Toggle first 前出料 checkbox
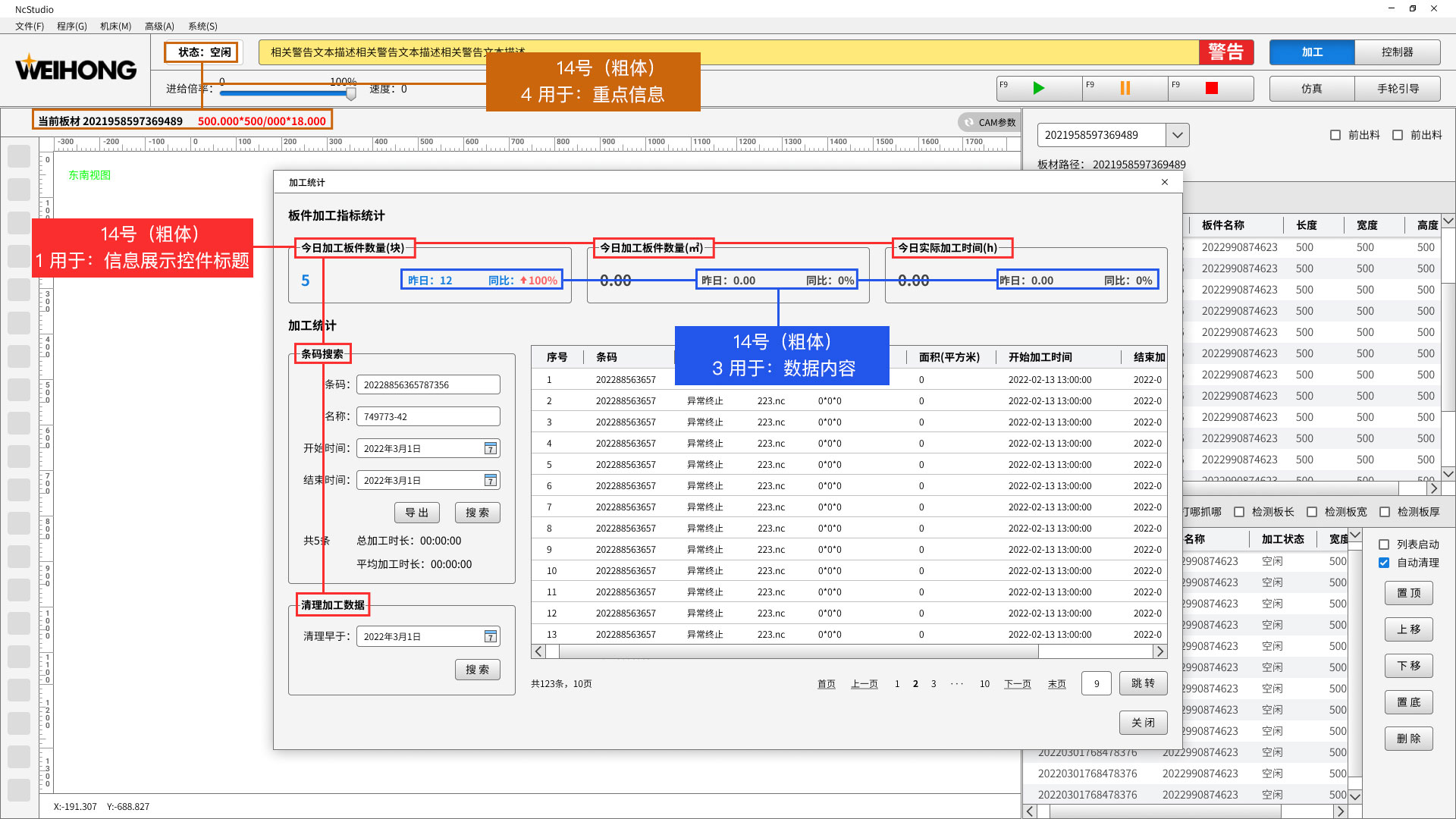This screenshot has width=1456, height=819. click(1335, 135)
